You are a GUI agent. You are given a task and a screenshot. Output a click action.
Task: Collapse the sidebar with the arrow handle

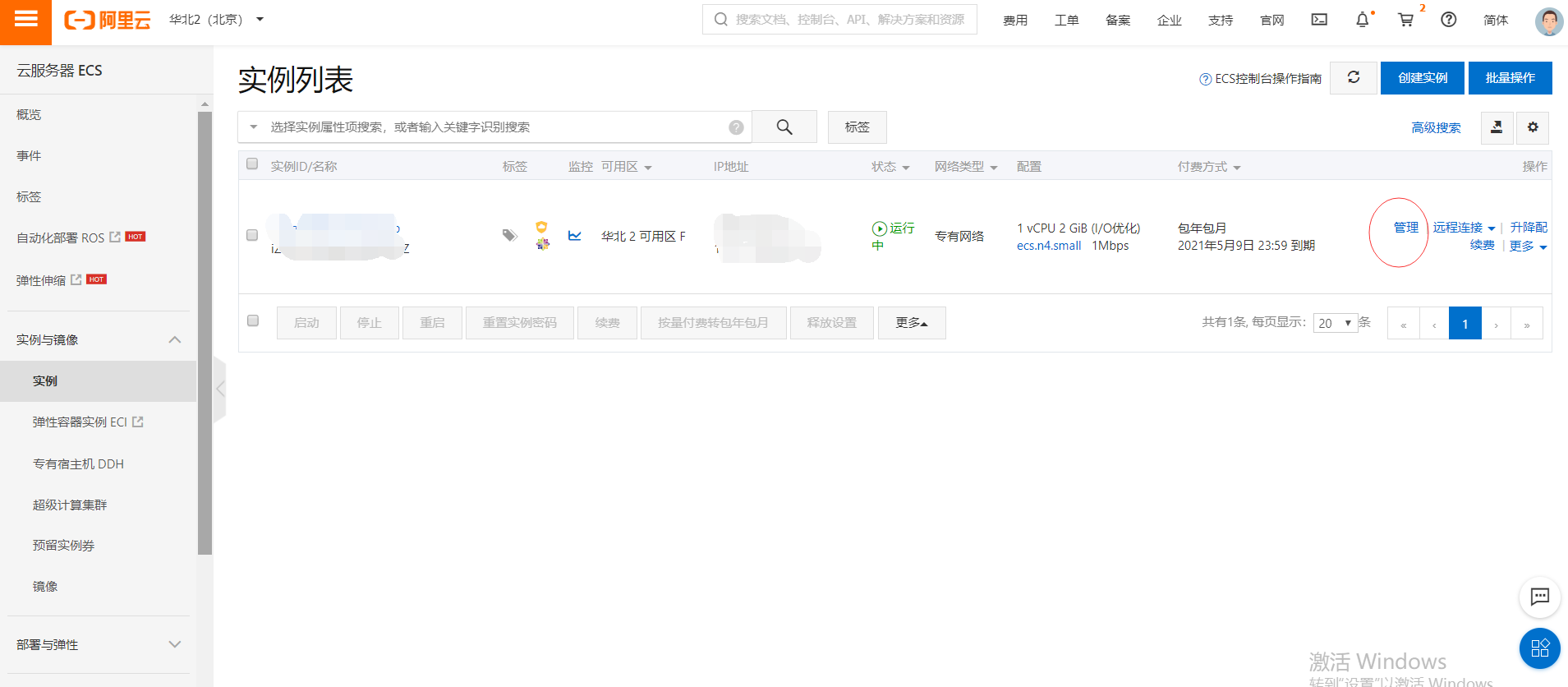click(x=219, y=390)
